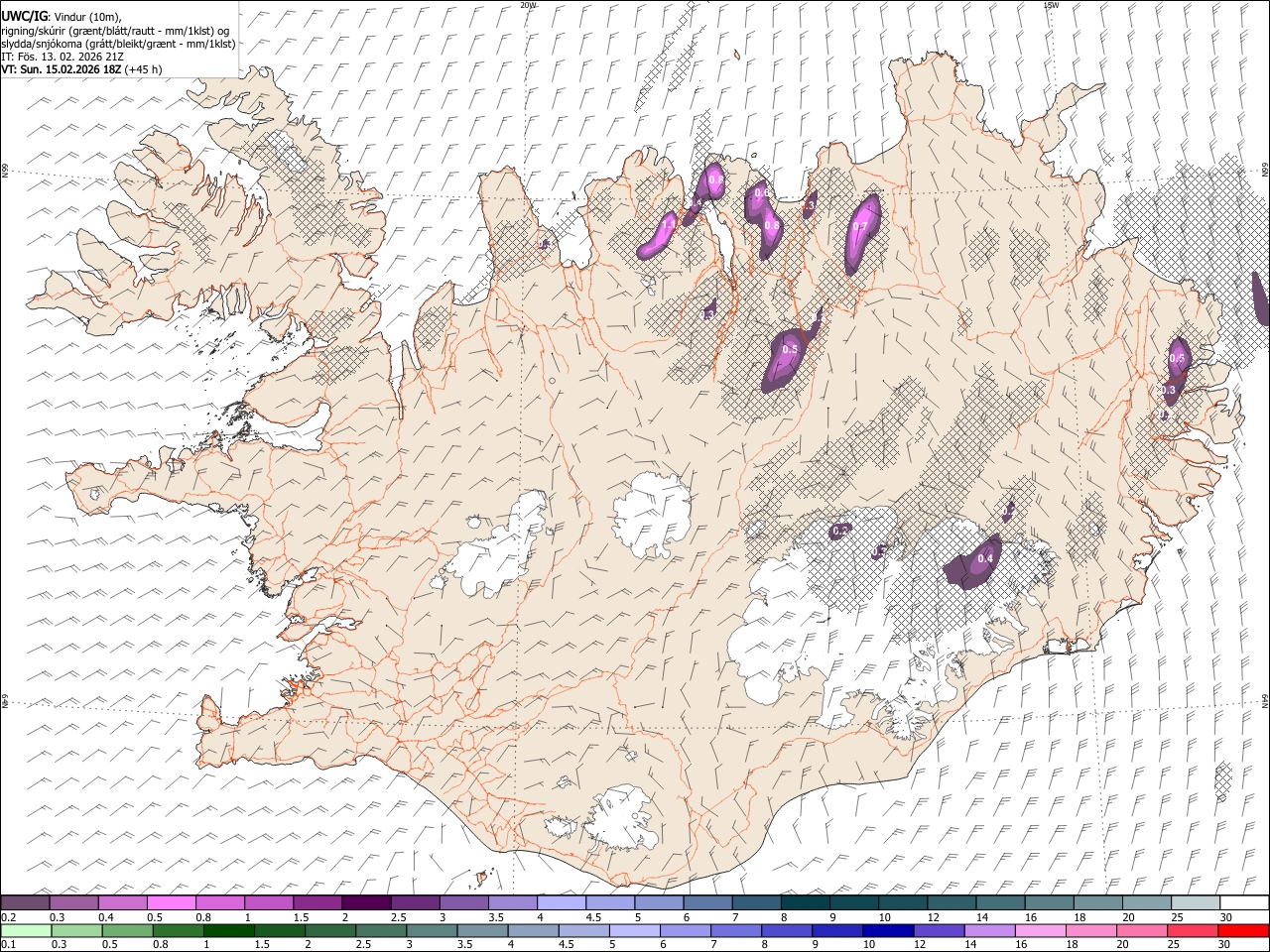Pick the dark teal 8 snow legend swatch
This screenshot has width=1270, height=952.
806,903
